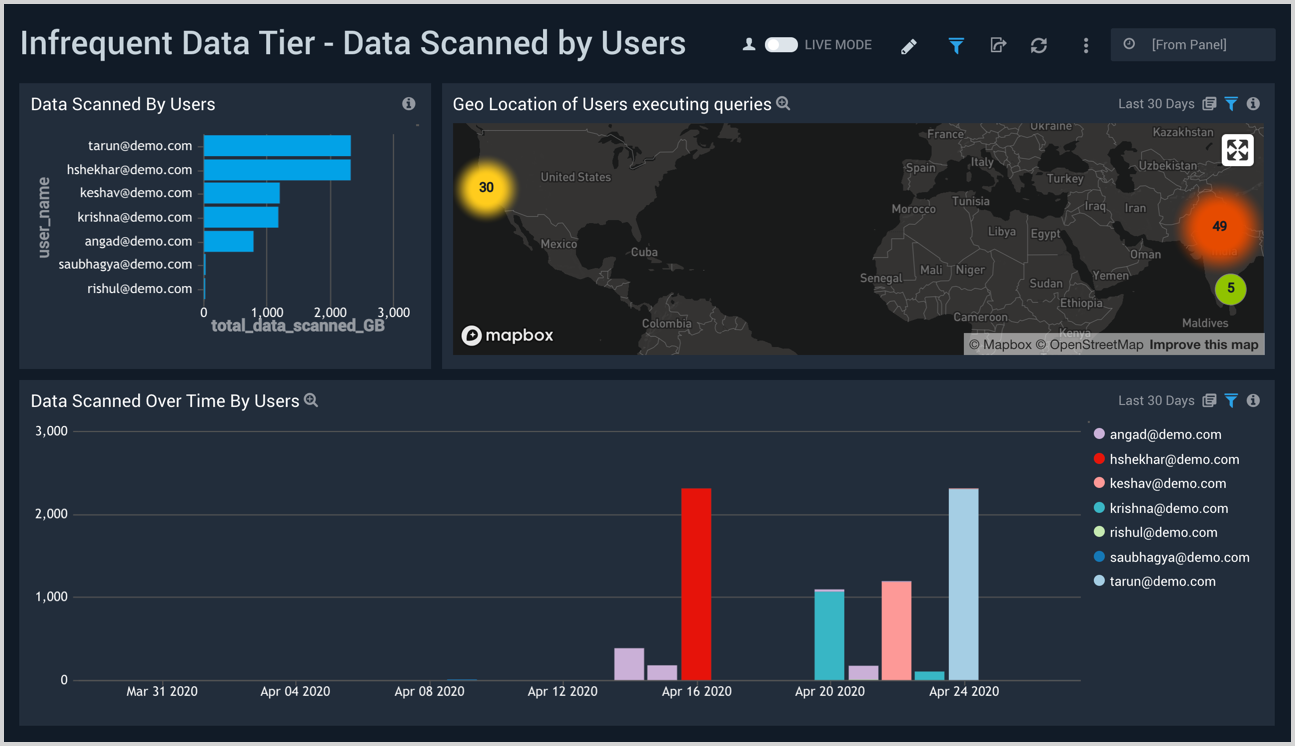
Task: Open the dashboard filters via the blue funnel icon
Action: [956, 45]
